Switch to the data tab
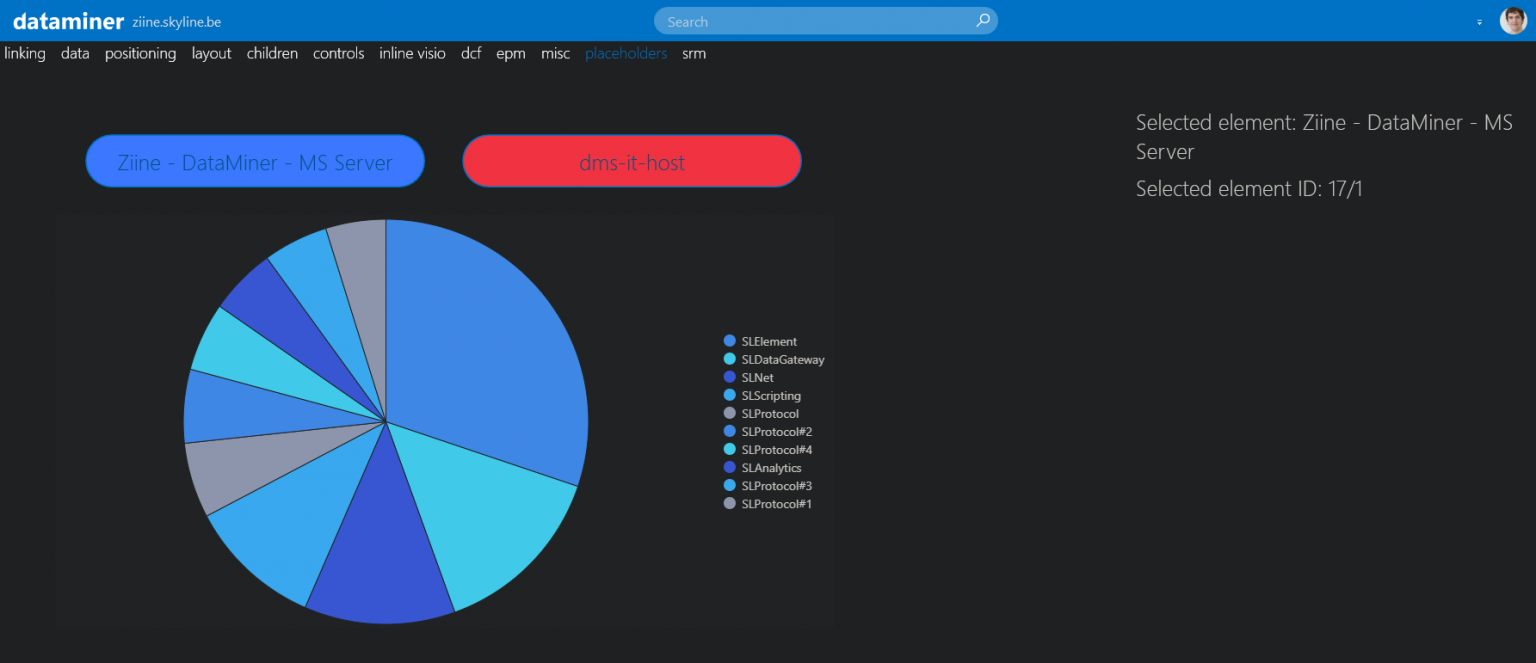The width and height of the screenshot is (1536, 663). click(x=74, y=53)
